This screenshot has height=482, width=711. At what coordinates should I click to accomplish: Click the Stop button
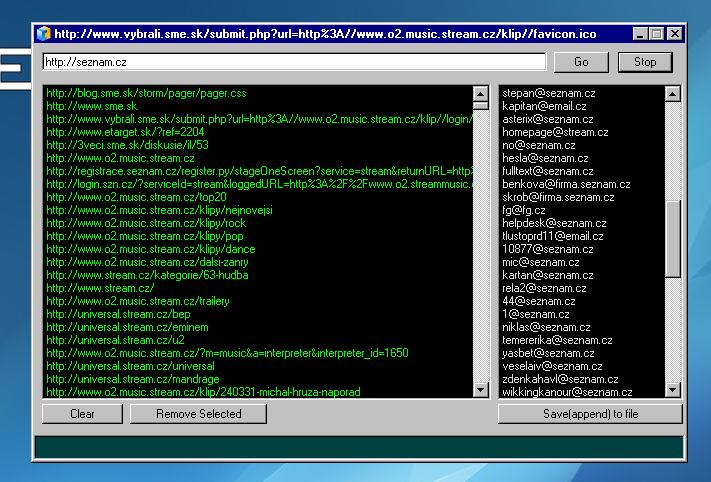(645, 62)
